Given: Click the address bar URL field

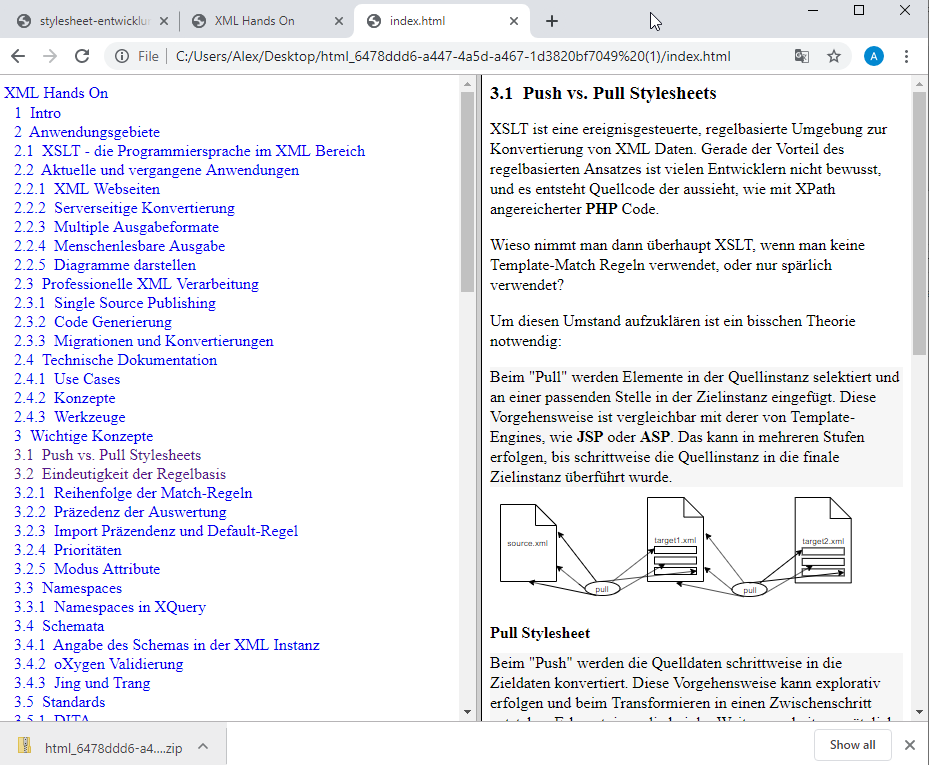Looking at the screenshot, I should pos(450,56).
